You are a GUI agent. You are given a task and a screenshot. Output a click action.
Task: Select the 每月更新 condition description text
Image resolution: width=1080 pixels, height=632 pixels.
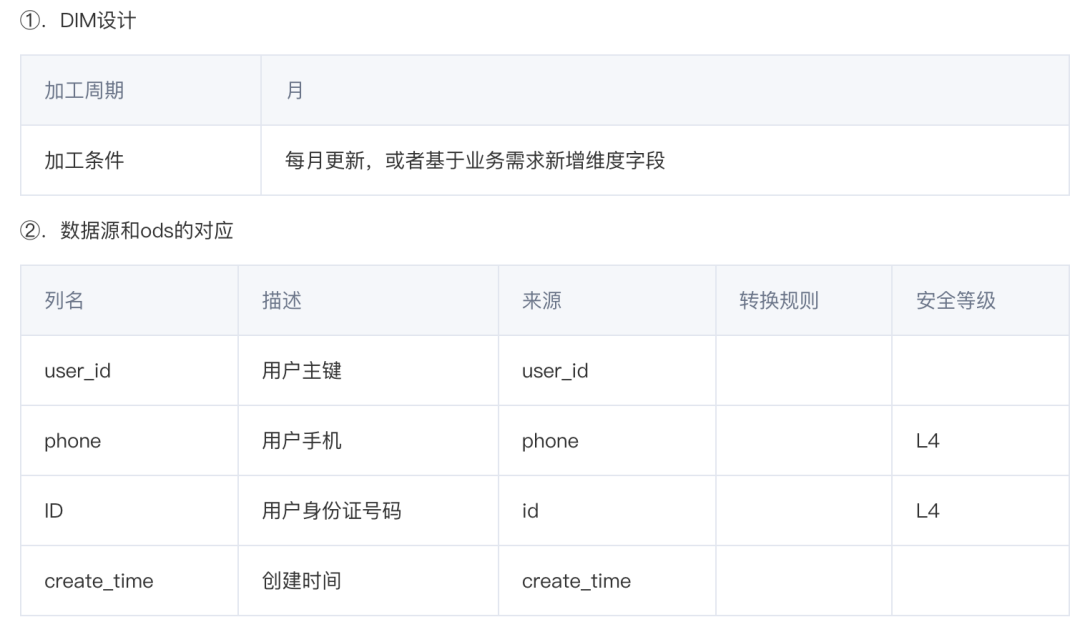(x=475, y=160)
